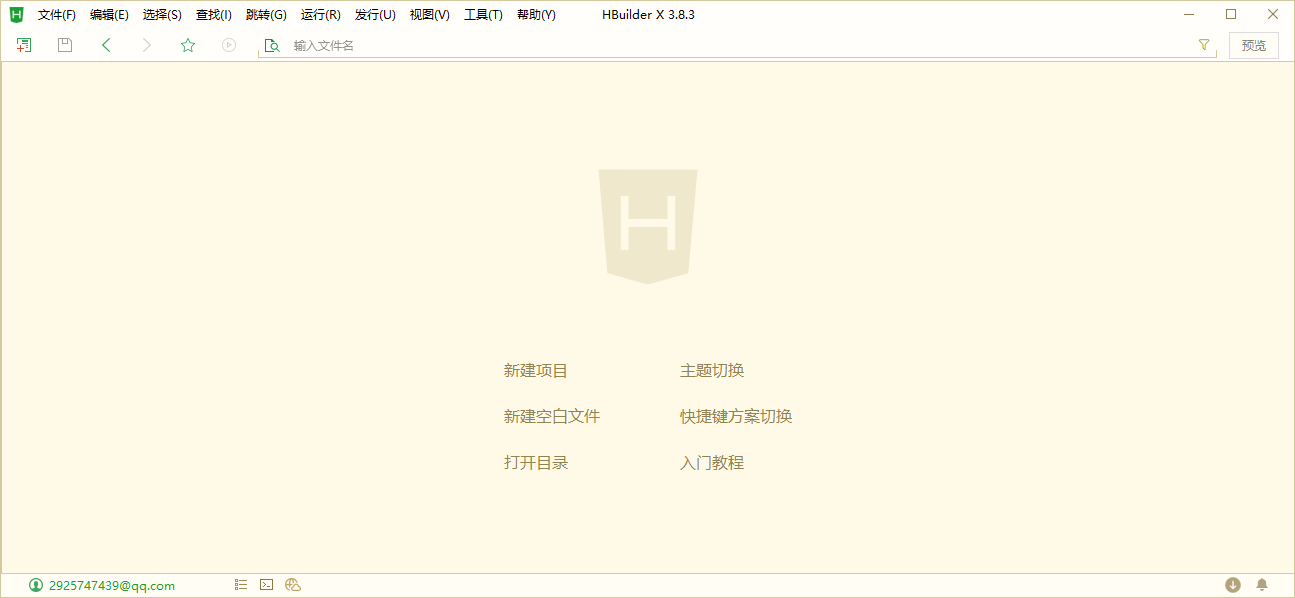Open the 文件(F) menu
The image size is (1295, 598).
pos(55,14)
